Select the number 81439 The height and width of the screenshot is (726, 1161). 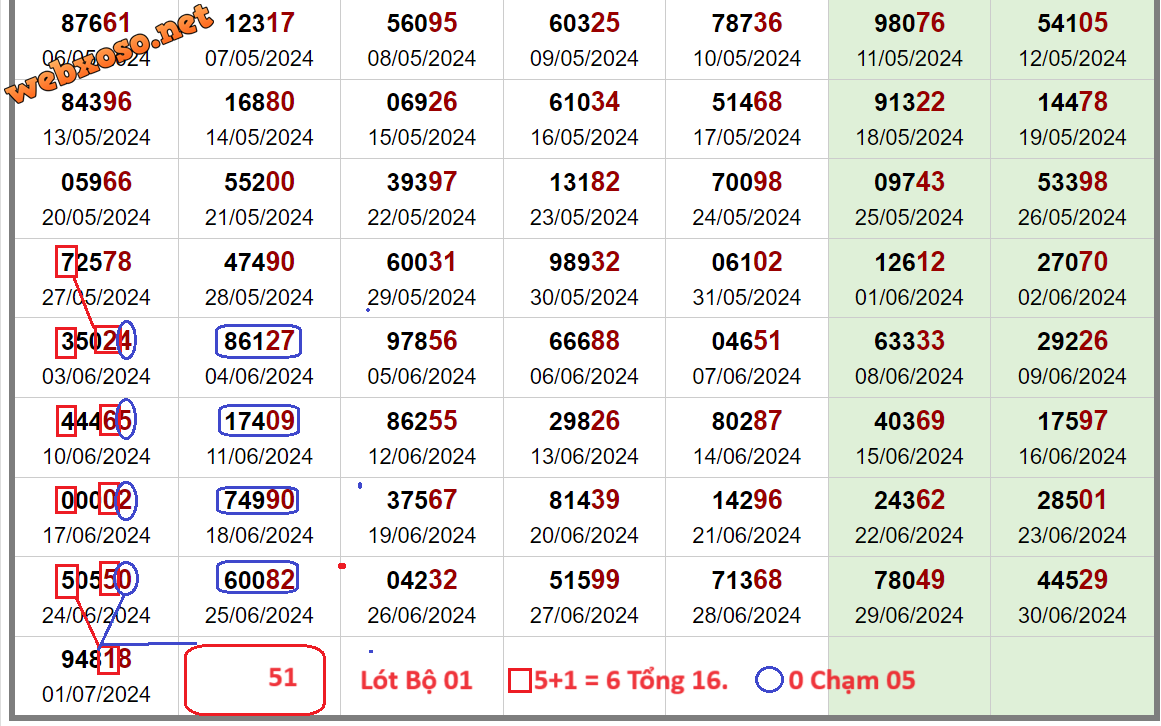click(584, 500)
